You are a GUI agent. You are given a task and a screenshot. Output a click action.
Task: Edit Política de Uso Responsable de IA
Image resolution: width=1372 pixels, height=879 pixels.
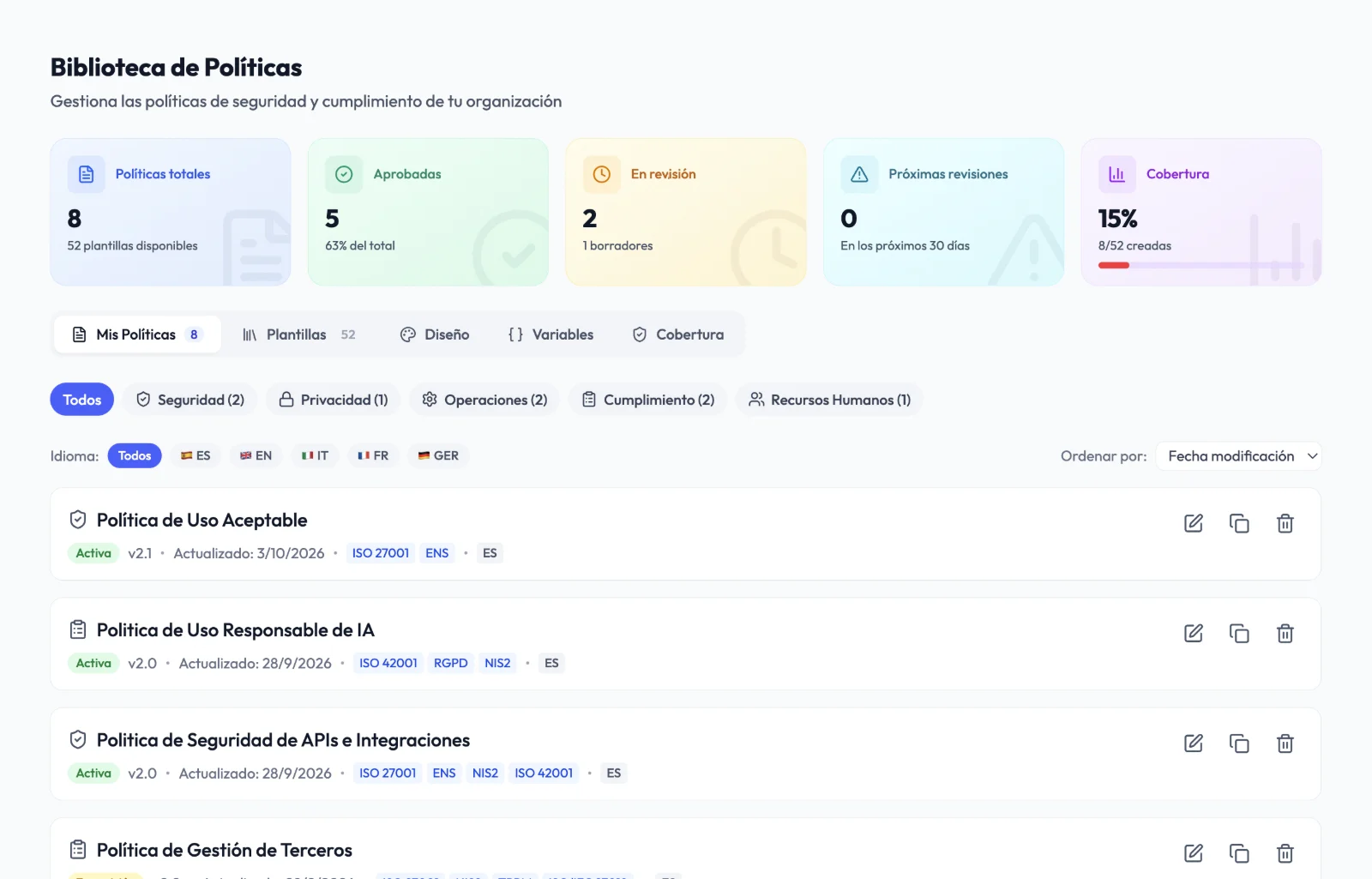(x=1194, y=633)
